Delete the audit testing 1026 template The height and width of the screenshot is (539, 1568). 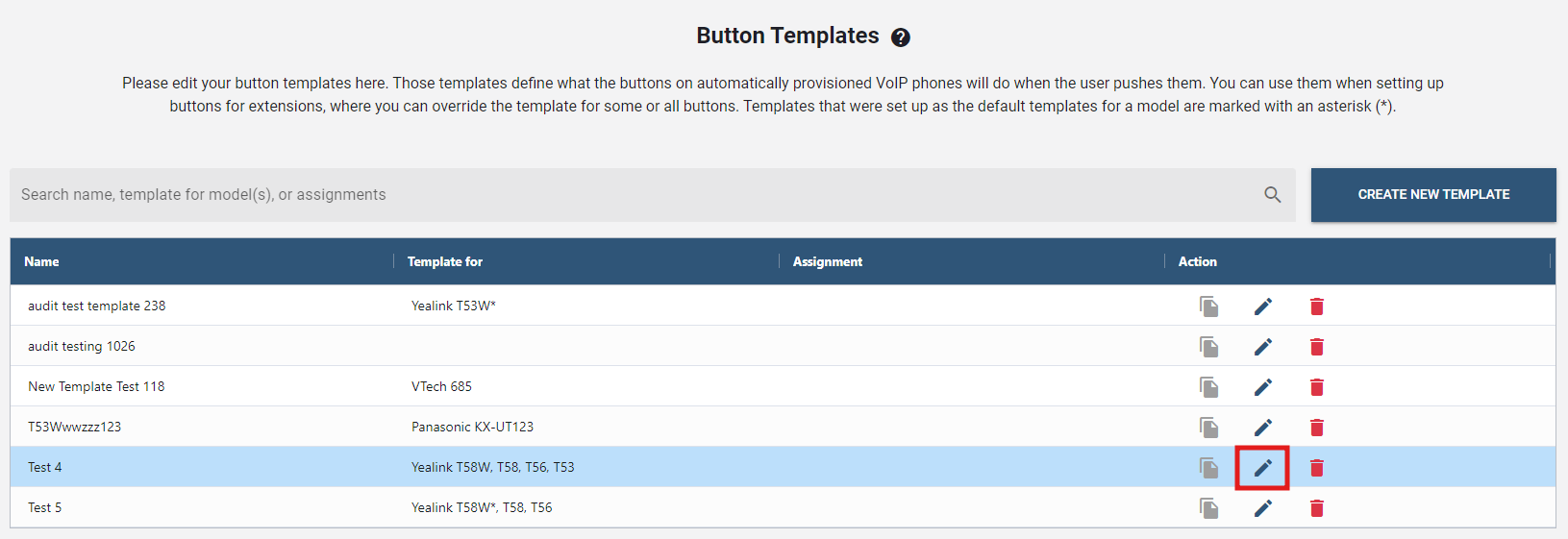1316,347
